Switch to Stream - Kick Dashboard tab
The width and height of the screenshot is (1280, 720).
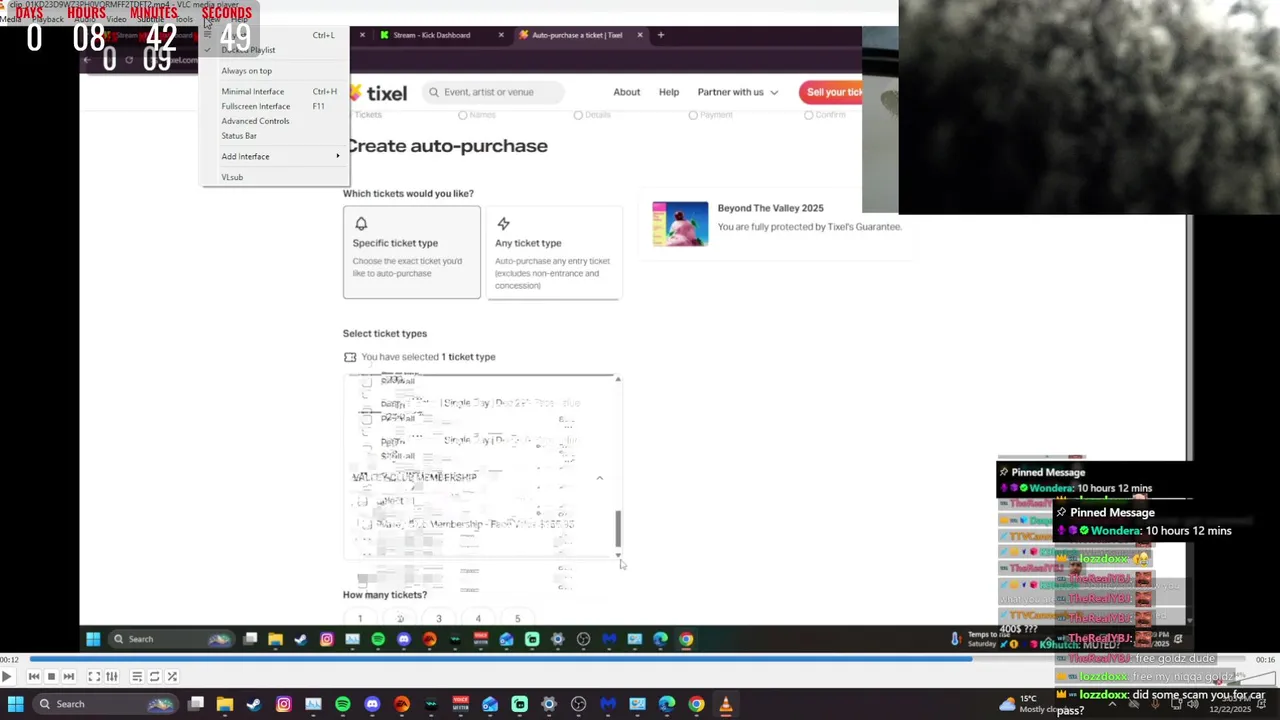pos(432,35)
